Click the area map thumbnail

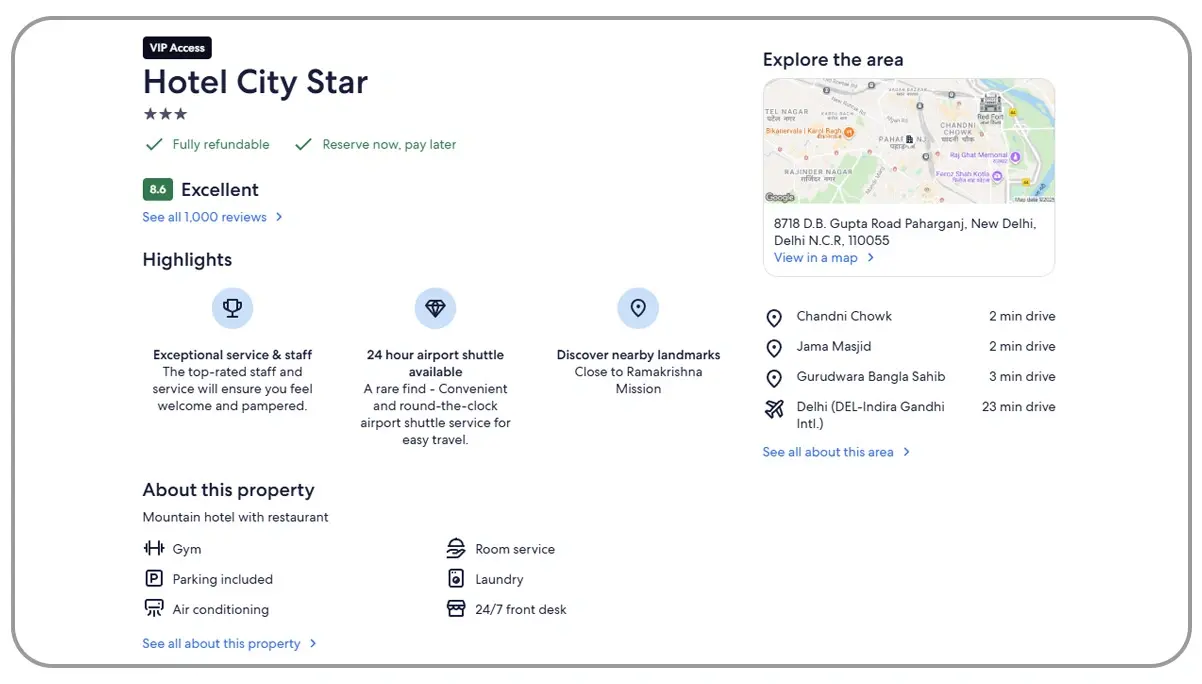pyautogui.click(x=908, y=140)
